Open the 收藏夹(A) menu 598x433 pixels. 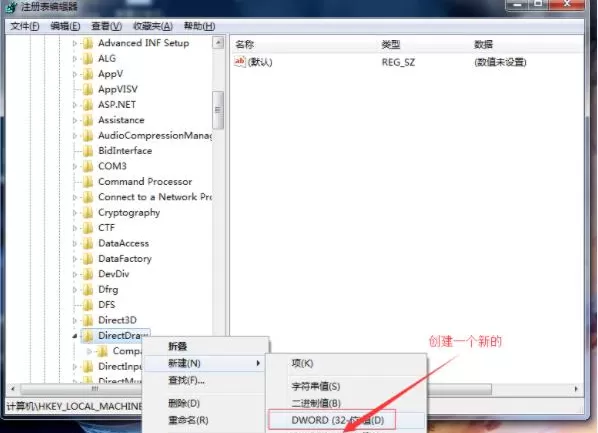(x=153, y=26)
